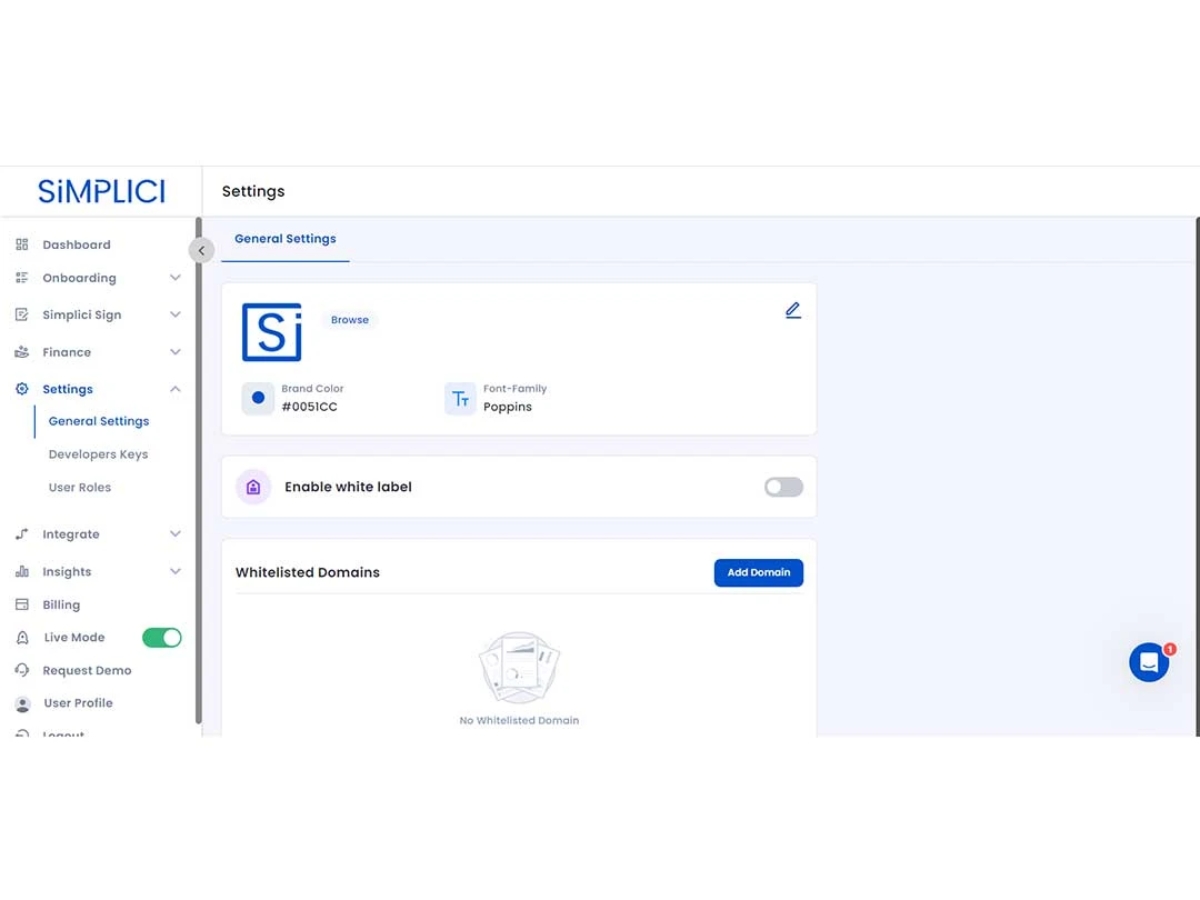
Task: Turn off the Live Mode switch
Action: tap(162, 638)
